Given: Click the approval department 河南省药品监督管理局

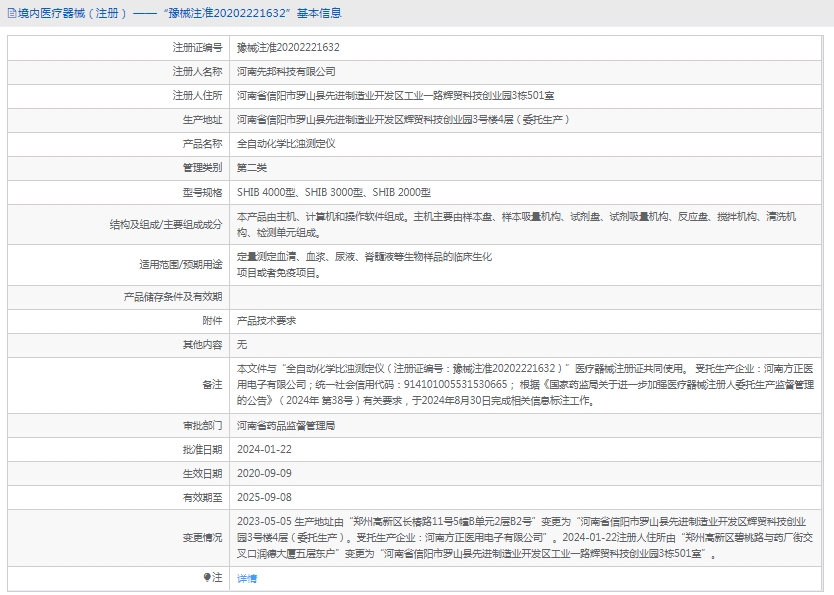Looking at the screenshot, I should (x=286, y=425).
